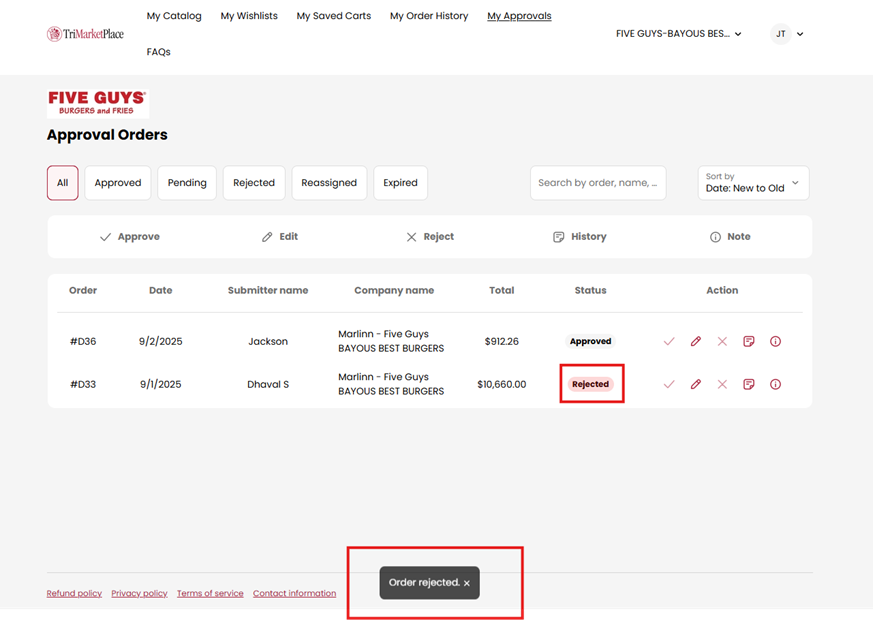Expand the Sort by Date dropdown
The width and height of the screenshot is (873, 620).
pyautogui.click(x=753, y=183)
